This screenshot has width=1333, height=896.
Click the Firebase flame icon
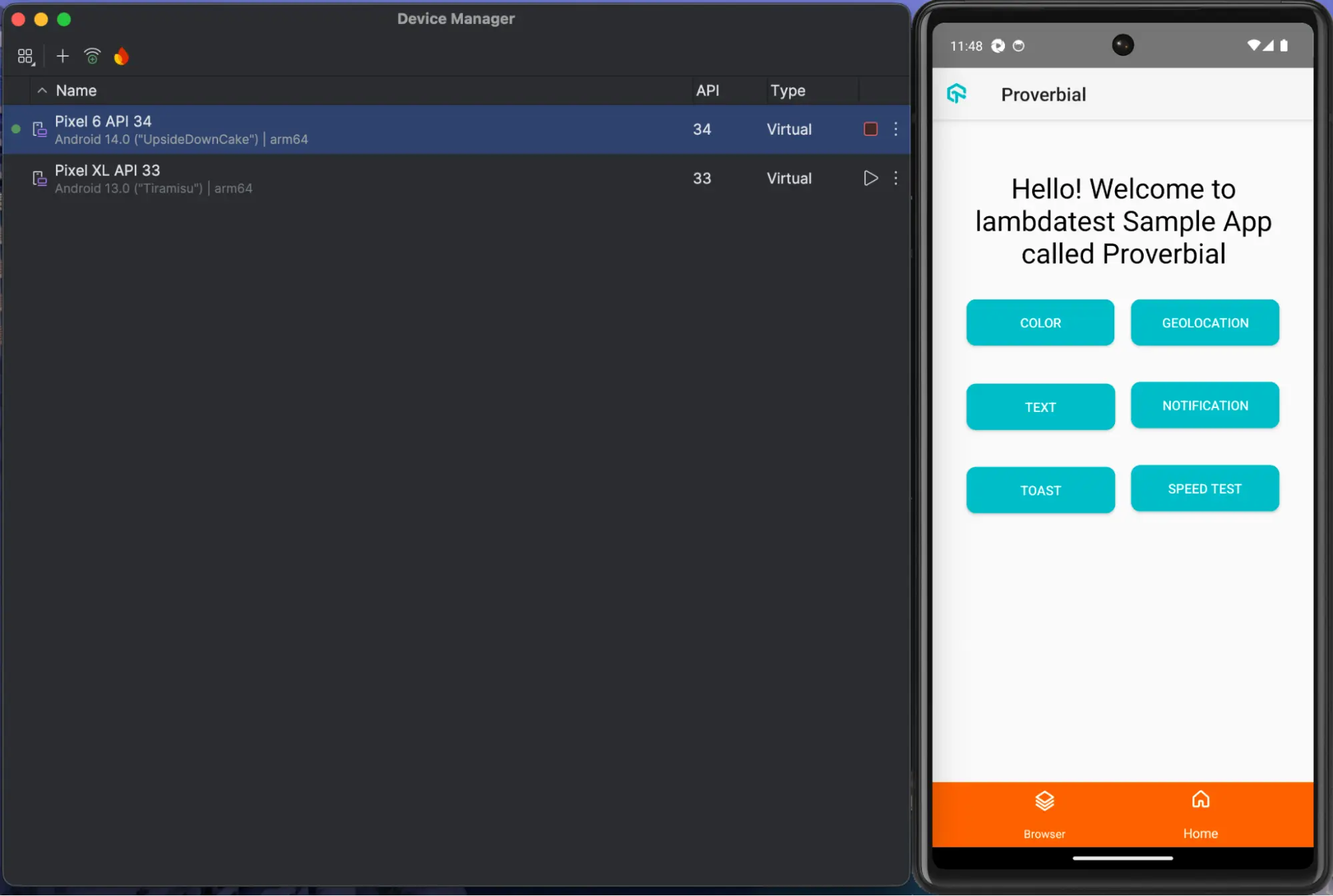pyautogui.click(x=121, y=57)
